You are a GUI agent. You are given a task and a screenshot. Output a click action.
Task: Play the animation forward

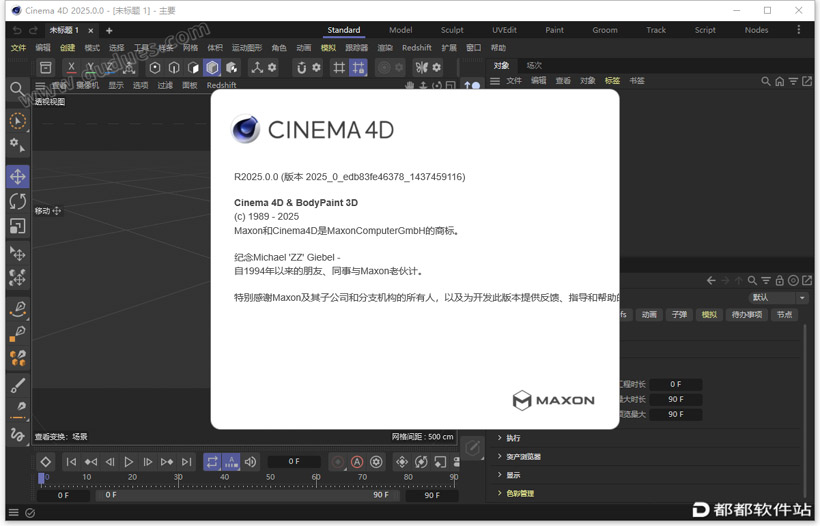coord(128,462)
